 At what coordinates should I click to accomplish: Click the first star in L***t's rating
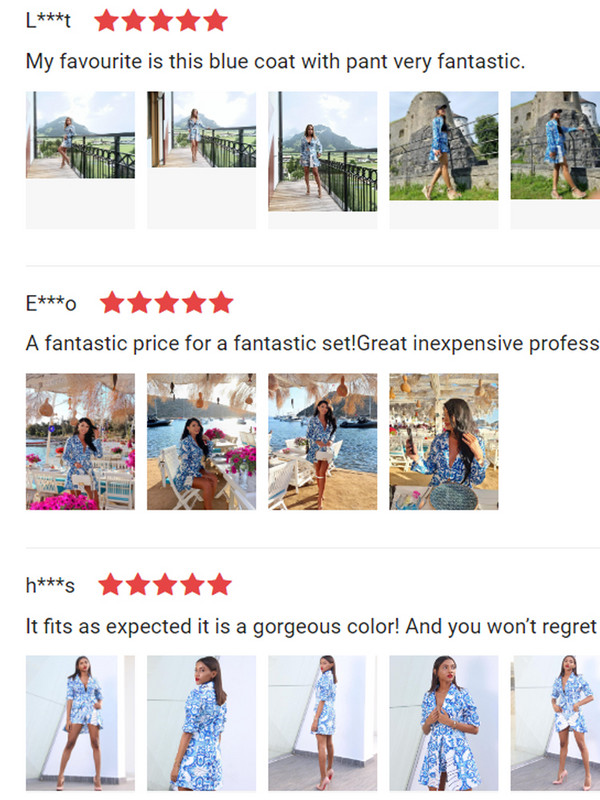[x=106, y=21]
